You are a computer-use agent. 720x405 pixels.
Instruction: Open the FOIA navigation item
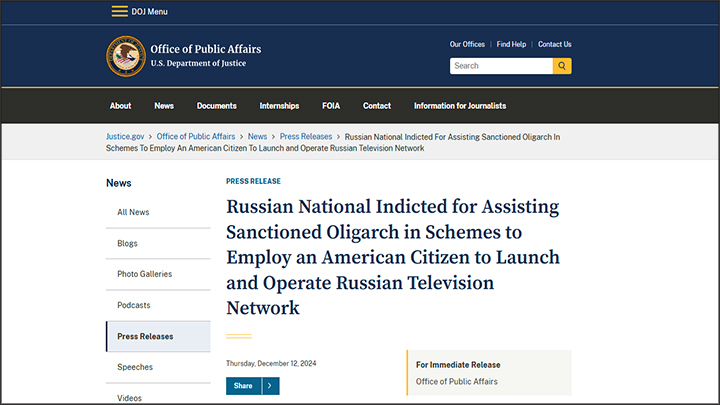[x=331, y=106]
